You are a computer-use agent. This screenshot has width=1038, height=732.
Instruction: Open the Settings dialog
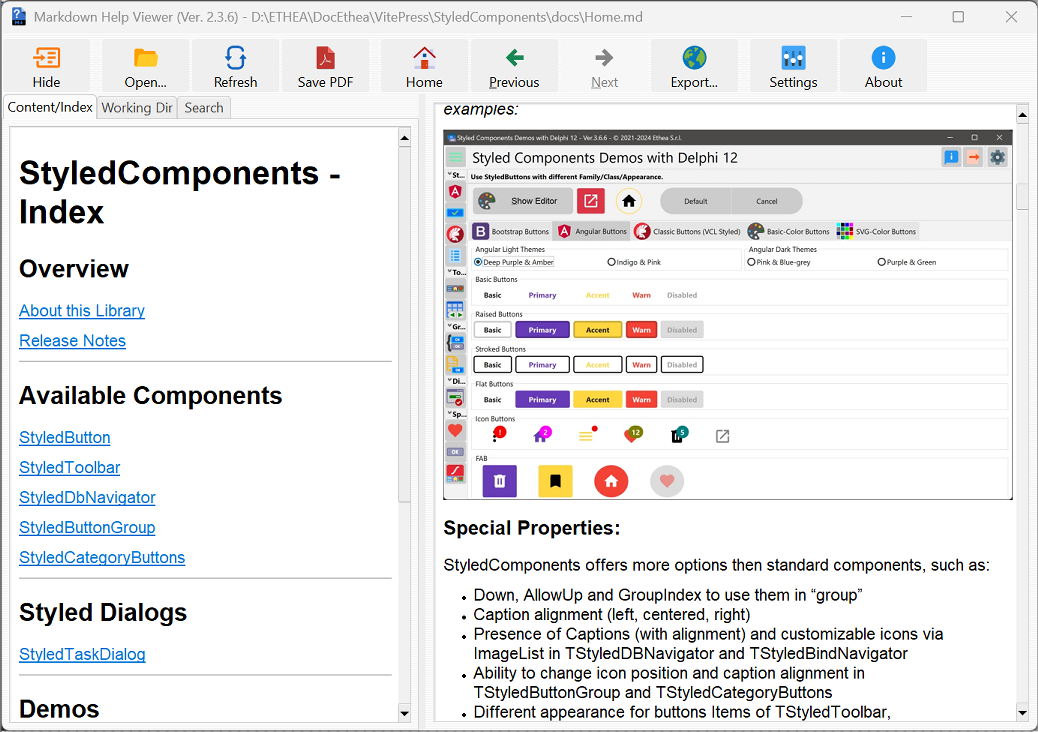[793, 66]
